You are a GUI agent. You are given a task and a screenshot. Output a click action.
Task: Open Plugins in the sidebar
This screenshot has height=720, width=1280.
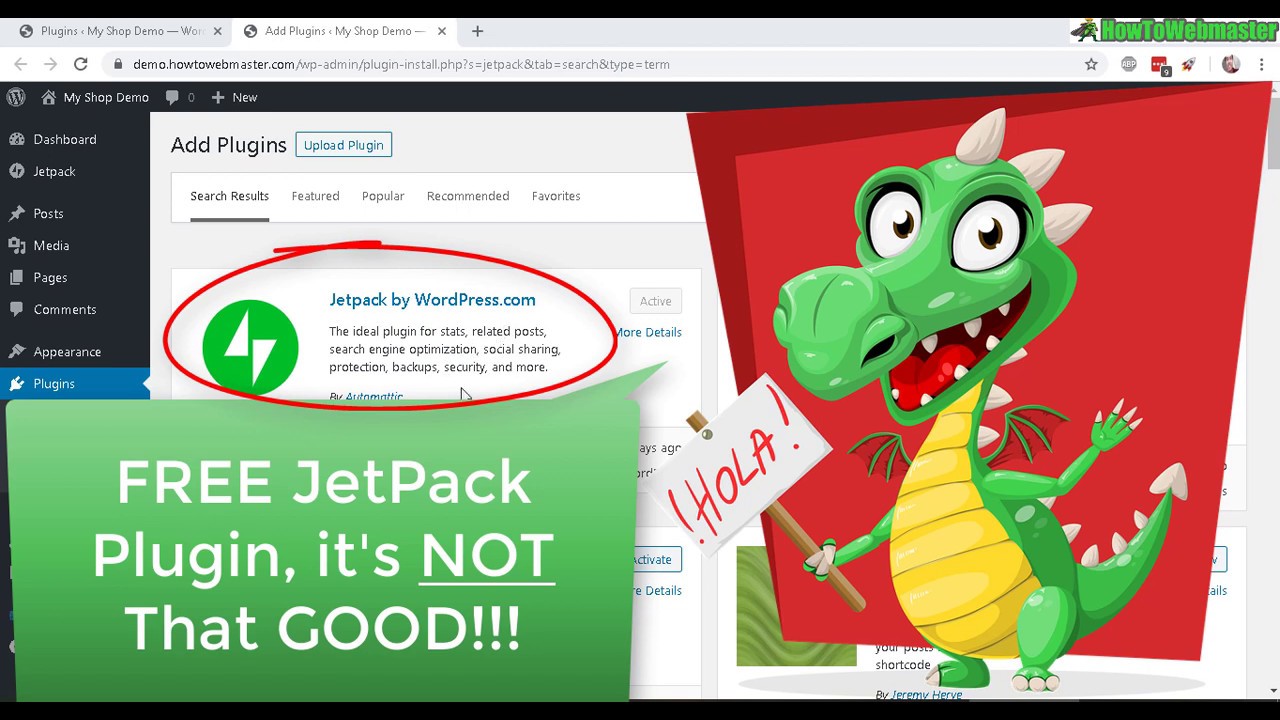pyautogui.click(x=75, y=383)
